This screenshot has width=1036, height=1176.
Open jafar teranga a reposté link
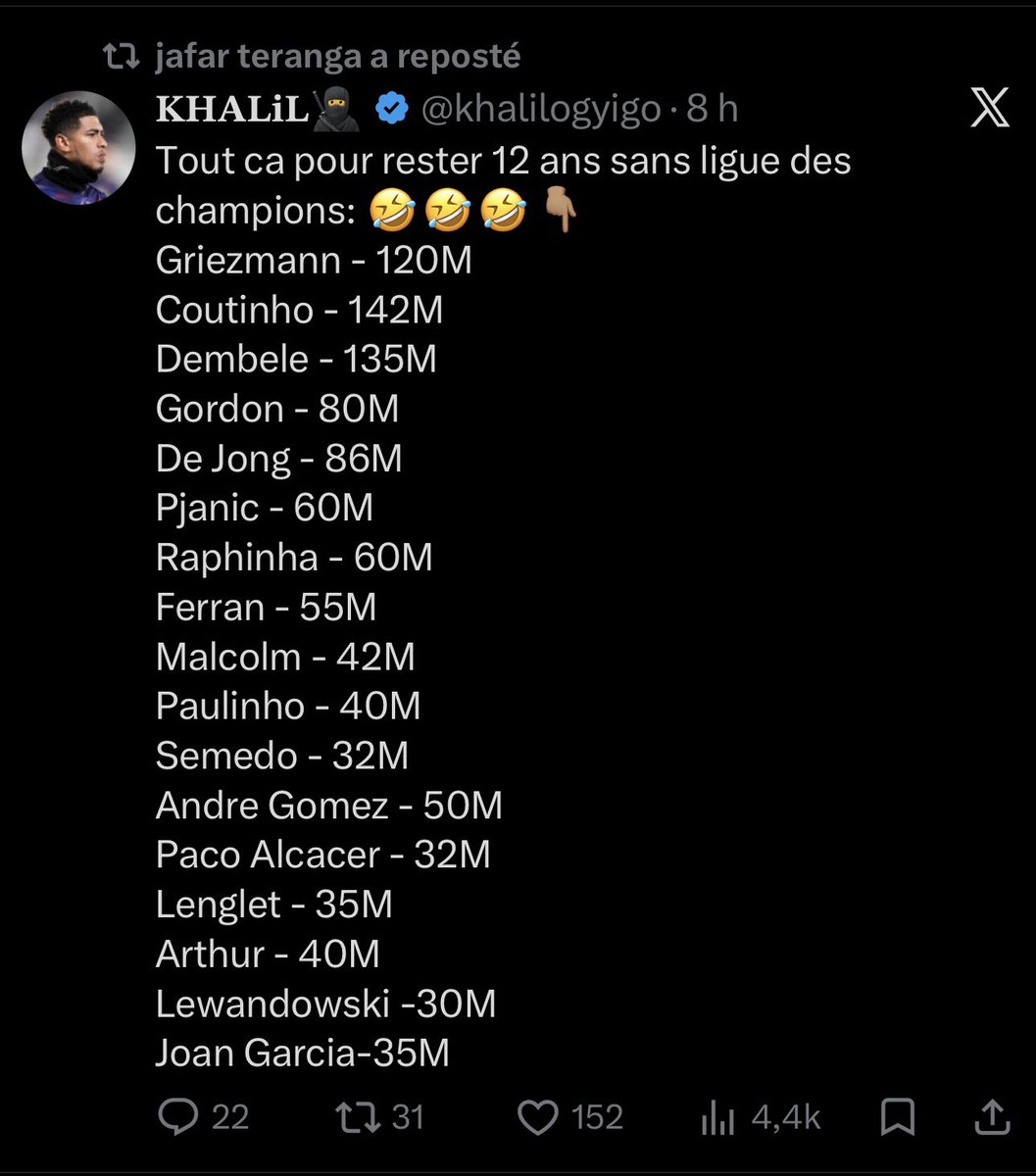(338, 58)
